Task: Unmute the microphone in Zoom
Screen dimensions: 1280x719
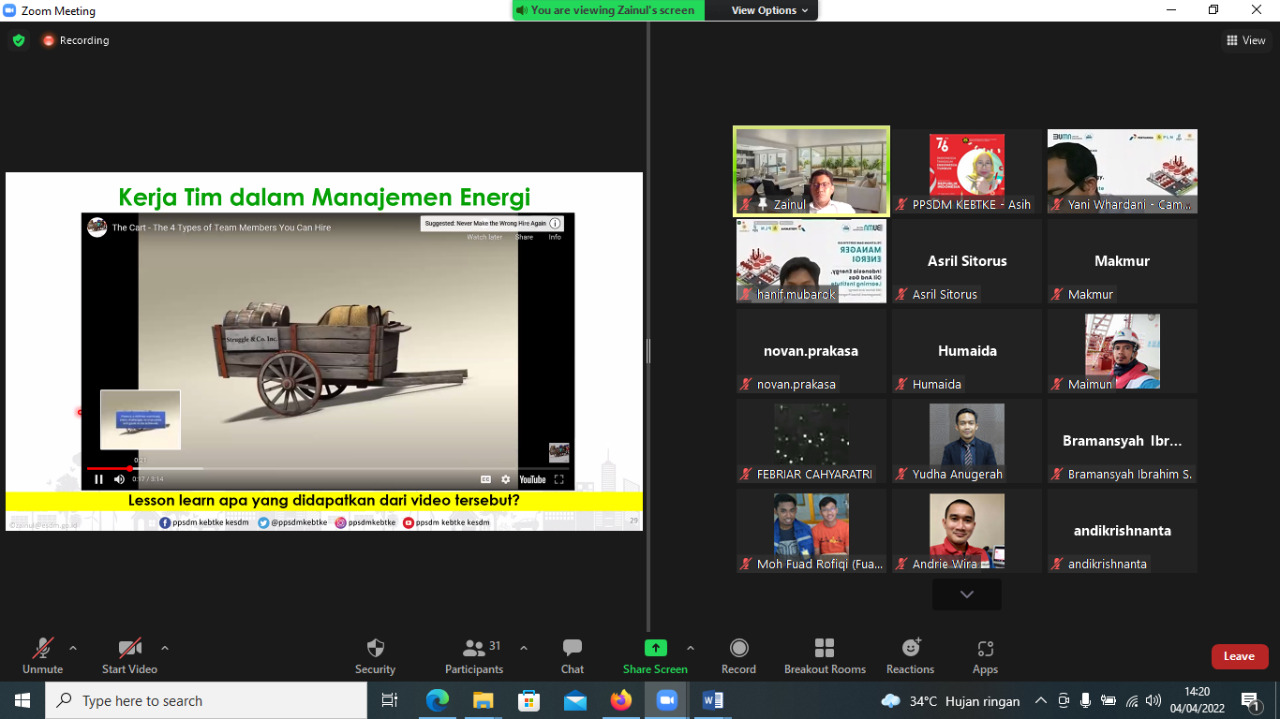Action: click(x=42, y=656)
